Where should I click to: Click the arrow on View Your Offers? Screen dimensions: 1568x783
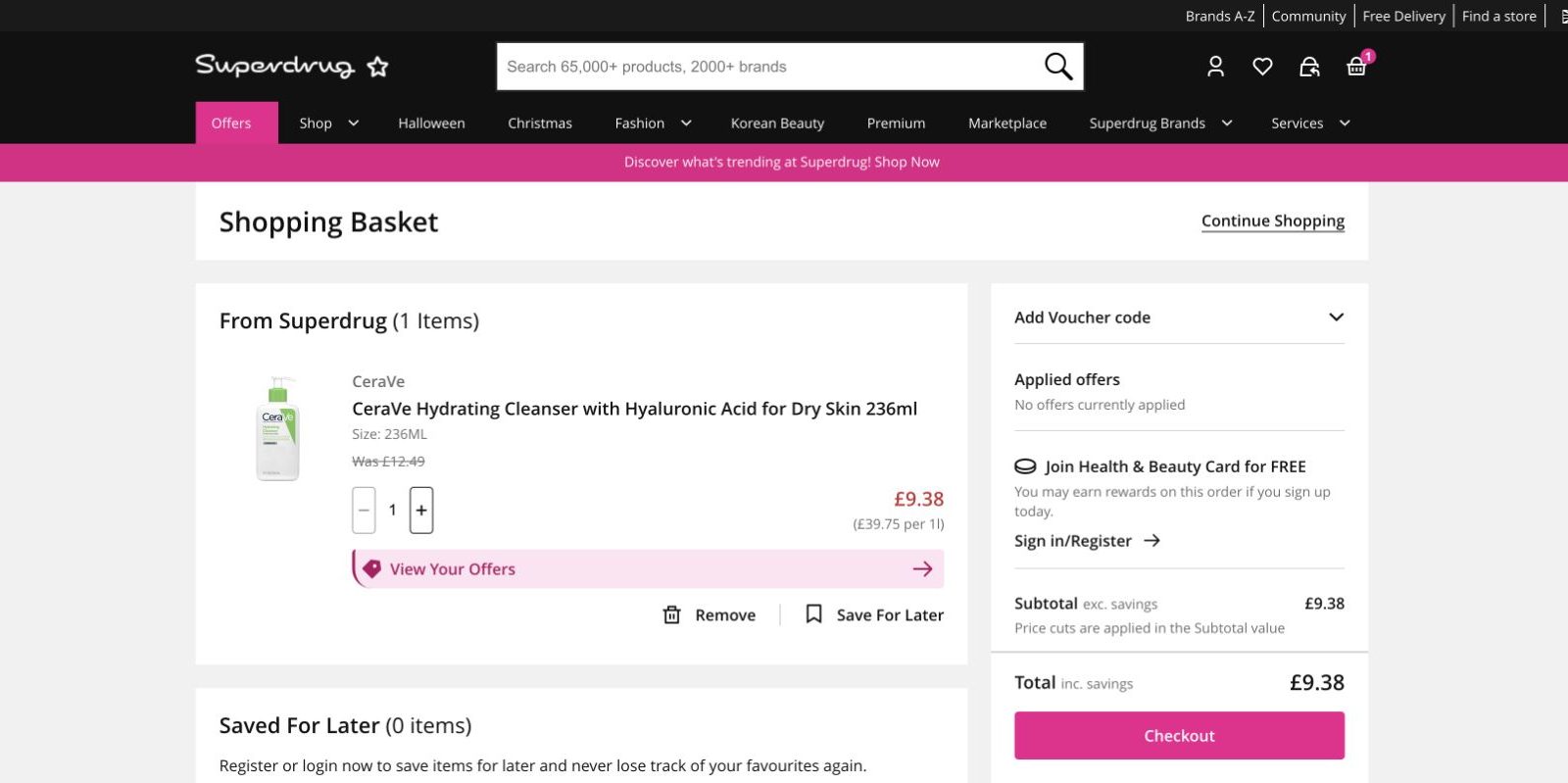pos(922,569)
